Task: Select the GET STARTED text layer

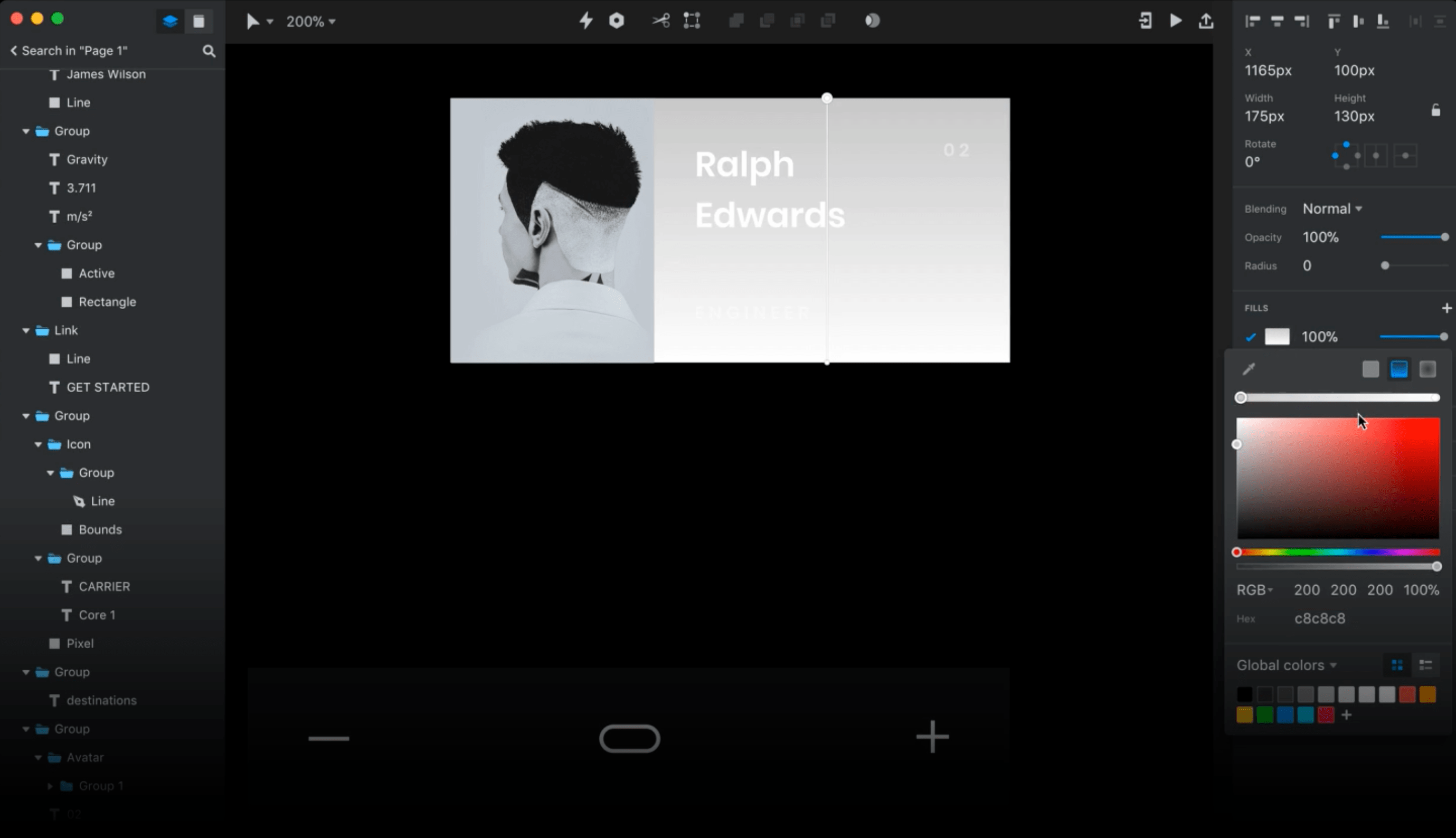Action: (108, 387)
